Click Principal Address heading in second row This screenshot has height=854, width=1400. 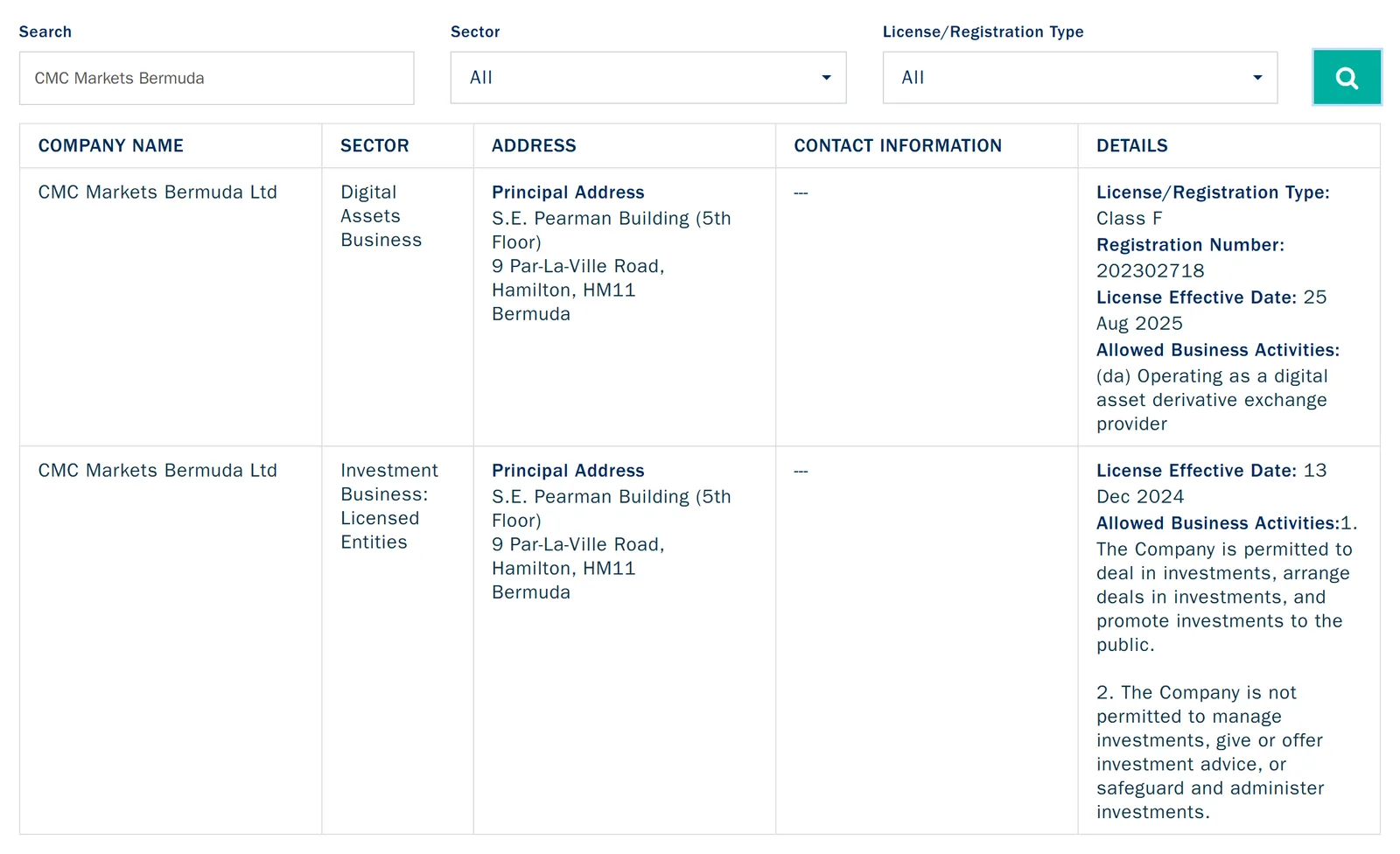click(x=568, y=471)
